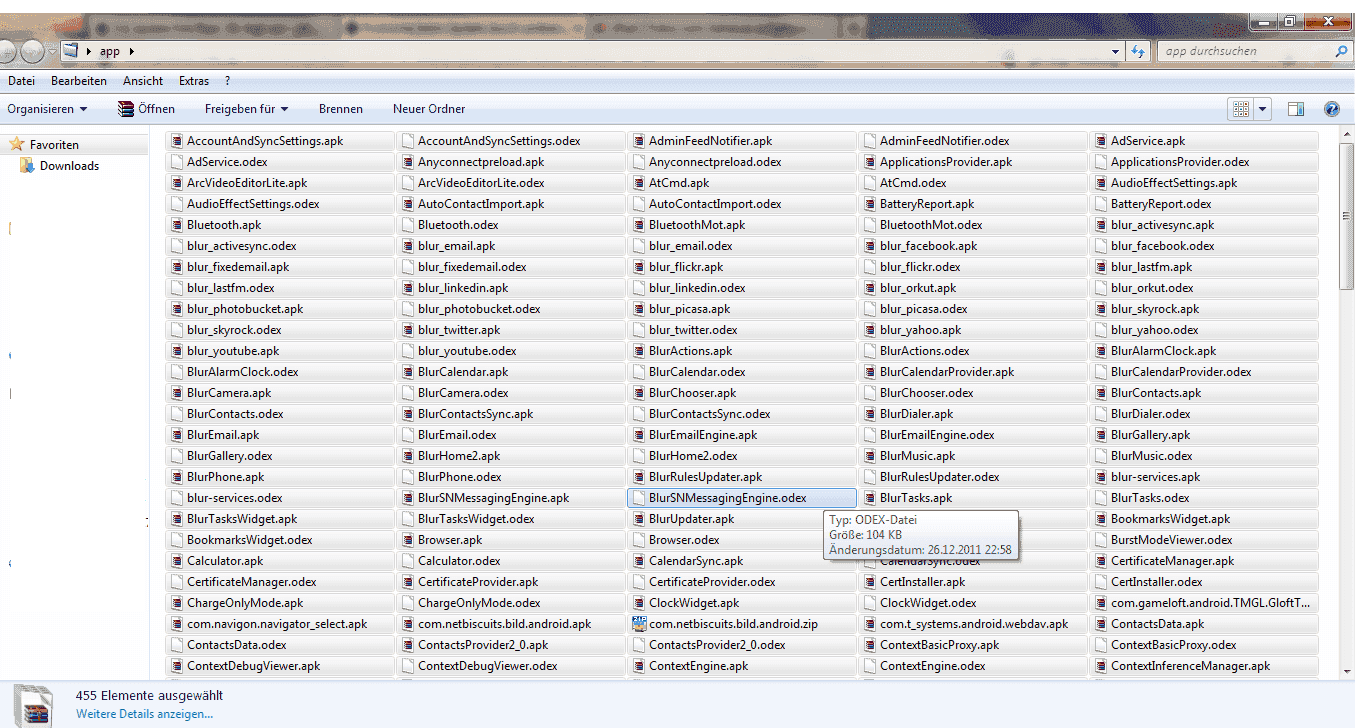The height and width of the screenshot is (728, 1366).
Task: Select Favoriten in navigation pane
Action: pyautogui.click(x=54, y=145)
